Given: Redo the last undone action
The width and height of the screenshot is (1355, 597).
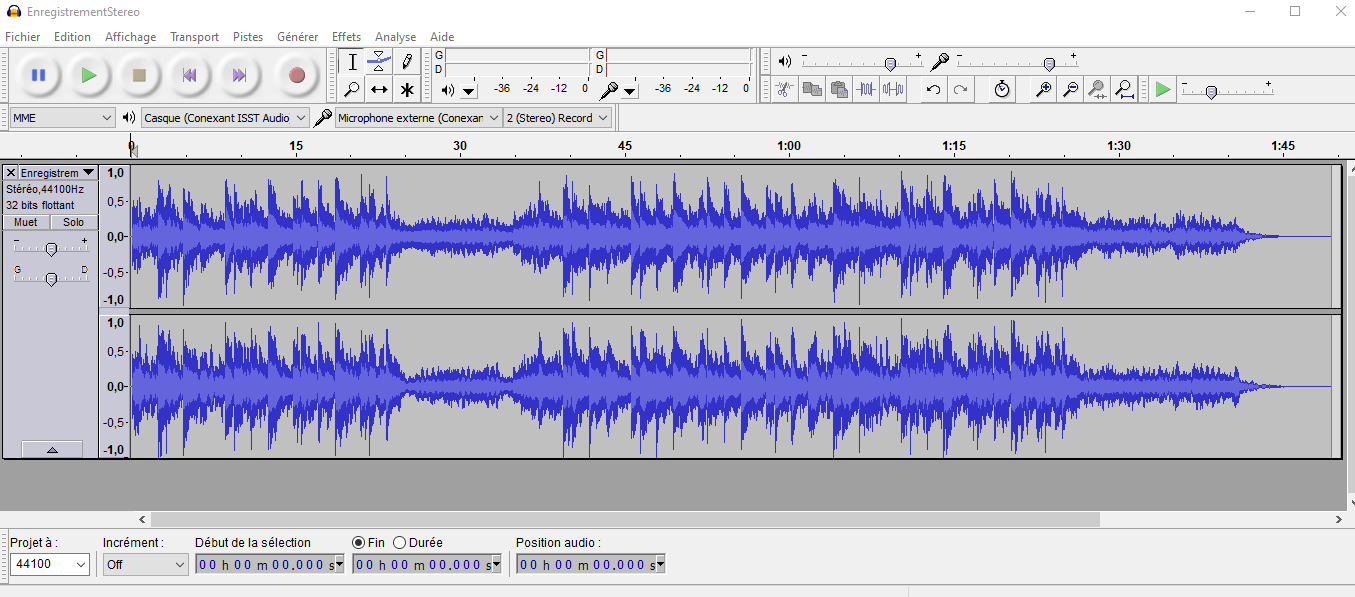Looking at the screenshot, I should click(960, 90).
